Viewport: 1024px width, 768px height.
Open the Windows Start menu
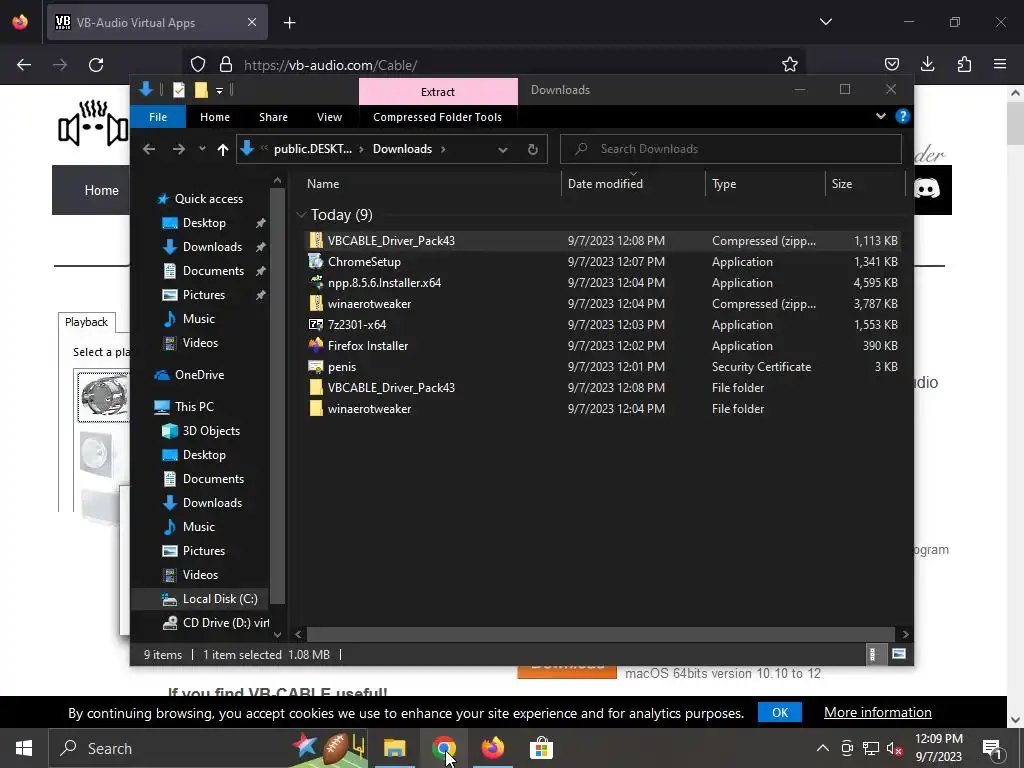click(x=24, y=748)
